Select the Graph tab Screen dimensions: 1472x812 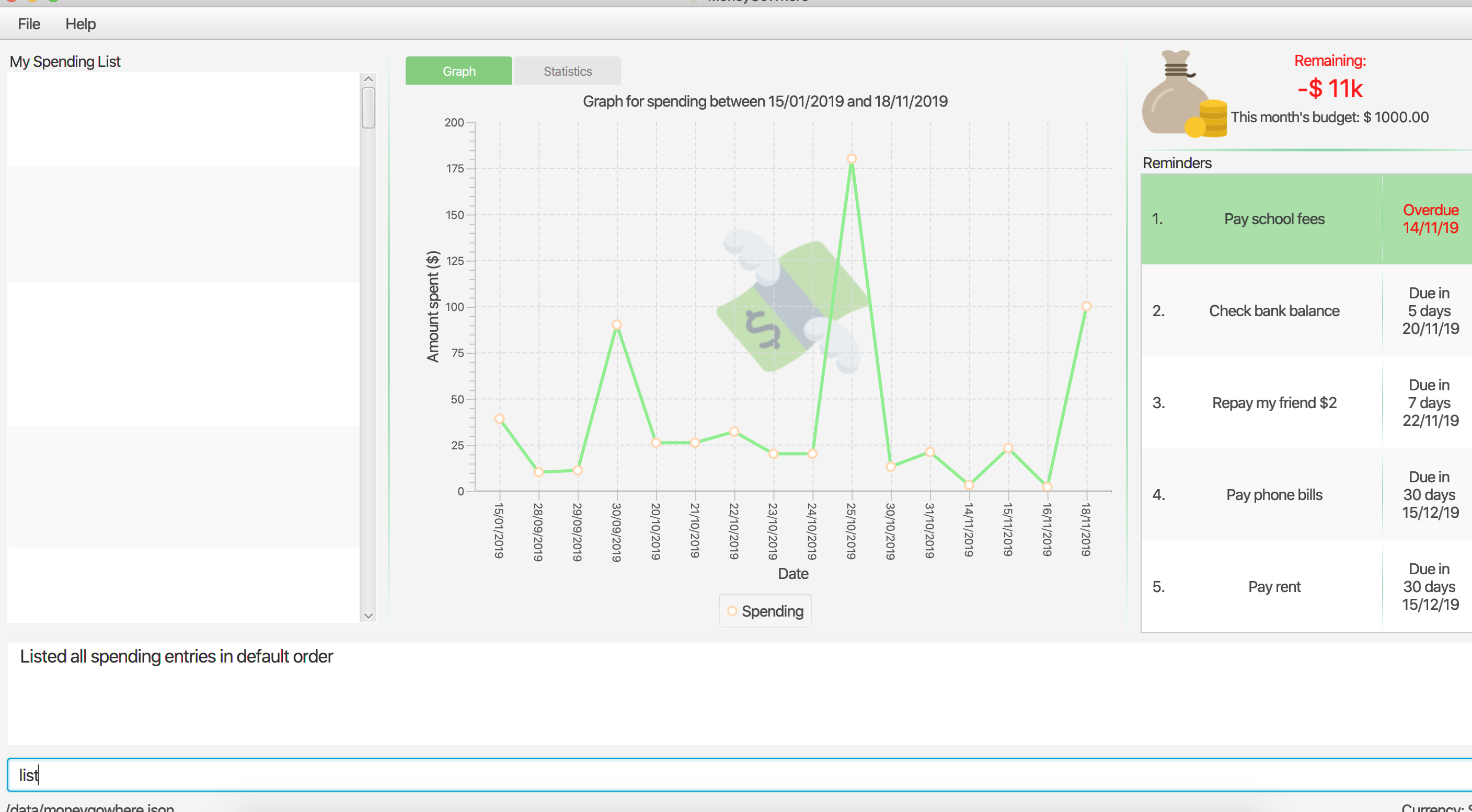(x=459, y=72)
